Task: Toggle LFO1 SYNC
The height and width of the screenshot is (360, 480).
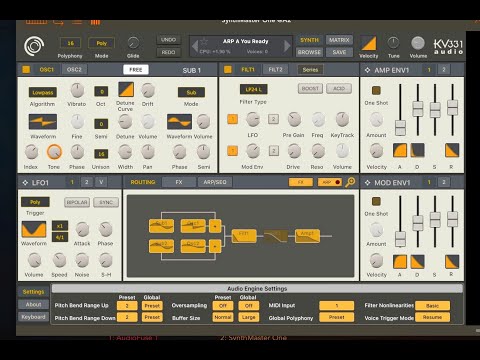Action: (106, 202)
